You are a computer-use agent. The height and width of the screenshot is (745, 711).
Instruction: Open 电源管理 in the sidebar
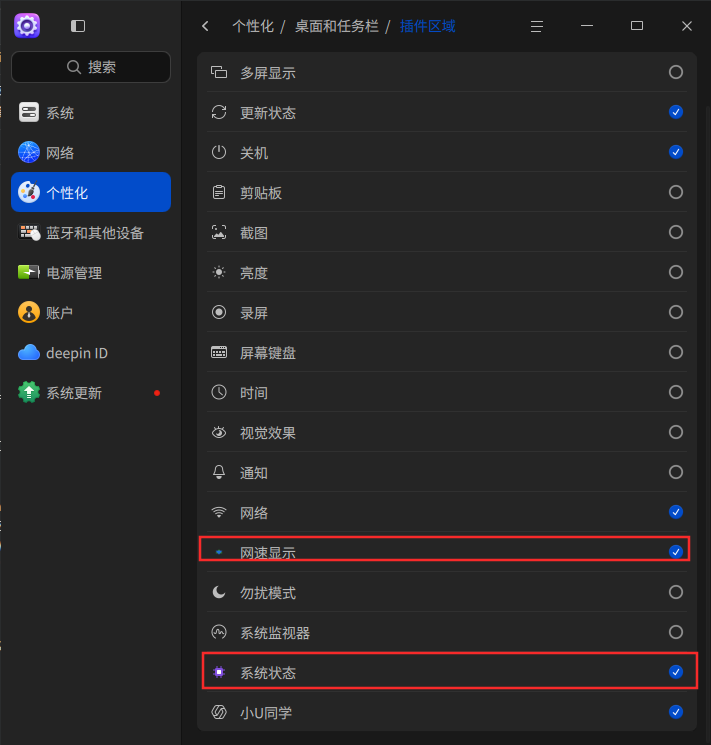(x=91, y=273)
